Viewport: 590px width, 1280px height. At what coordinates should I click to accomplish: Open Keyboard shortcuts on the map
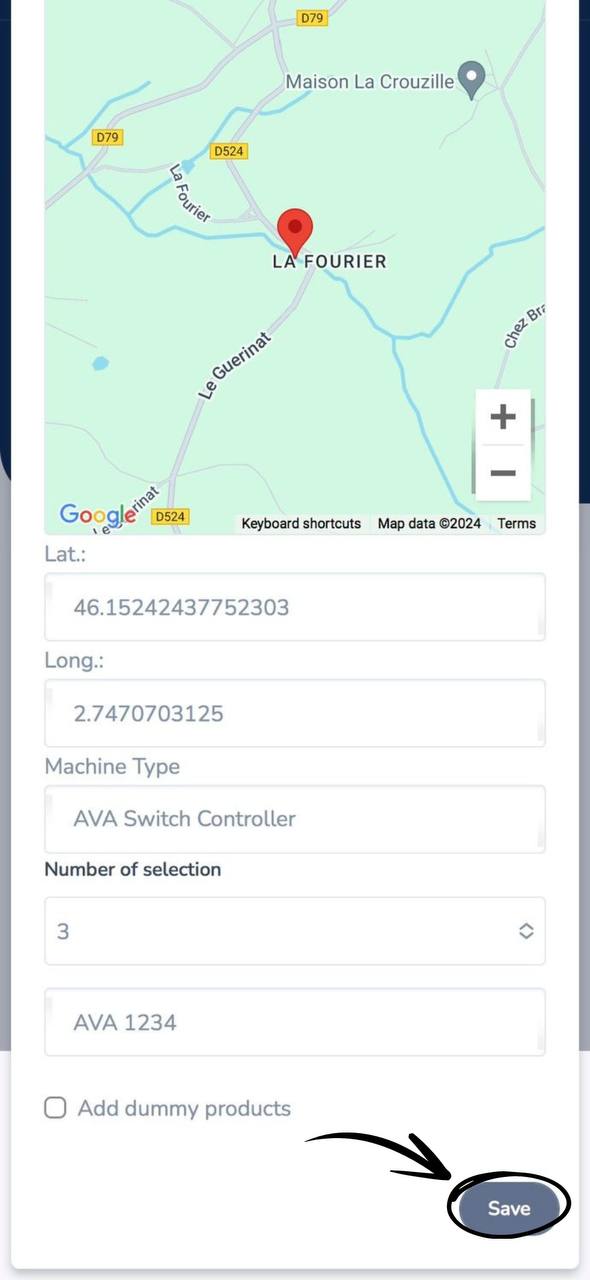(301, 523)
